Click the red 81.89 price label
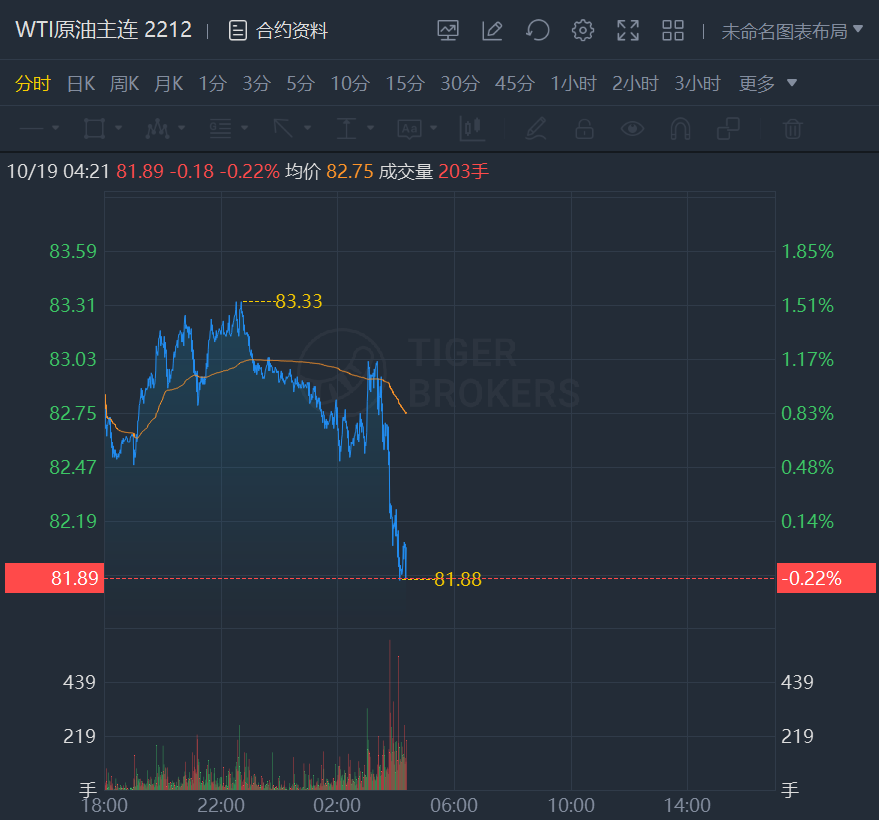 54,578
